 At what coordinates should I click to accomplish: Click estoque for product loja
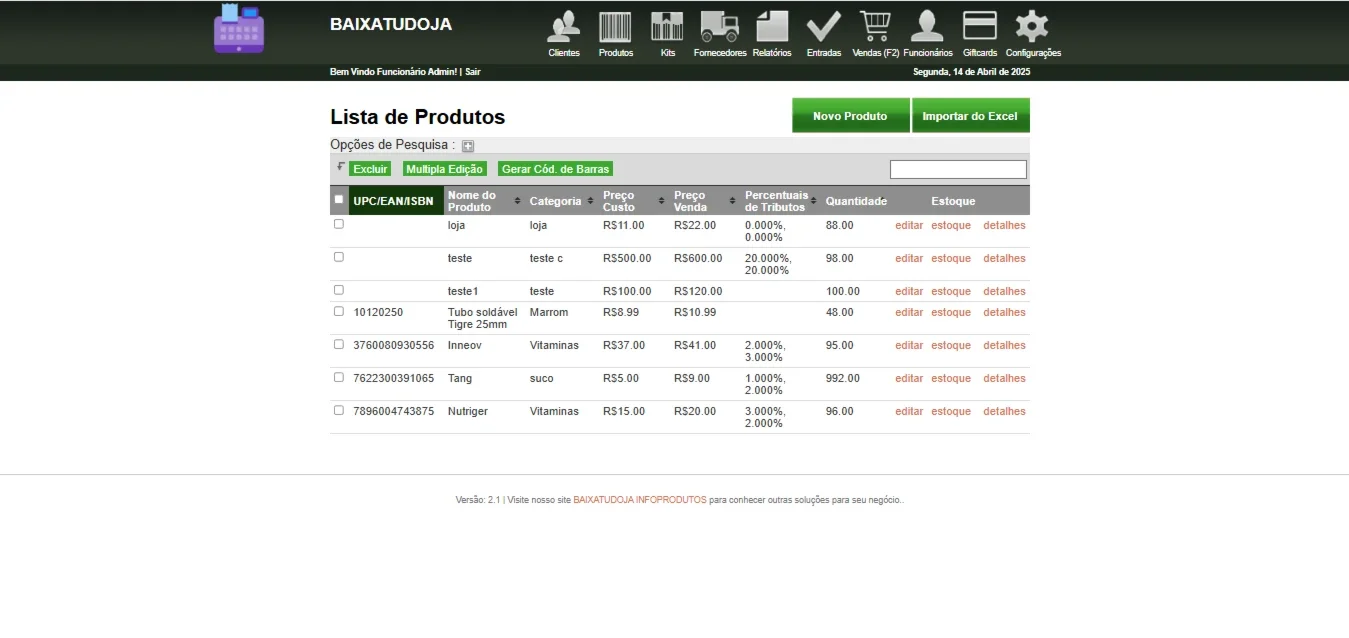coord(951,225)
